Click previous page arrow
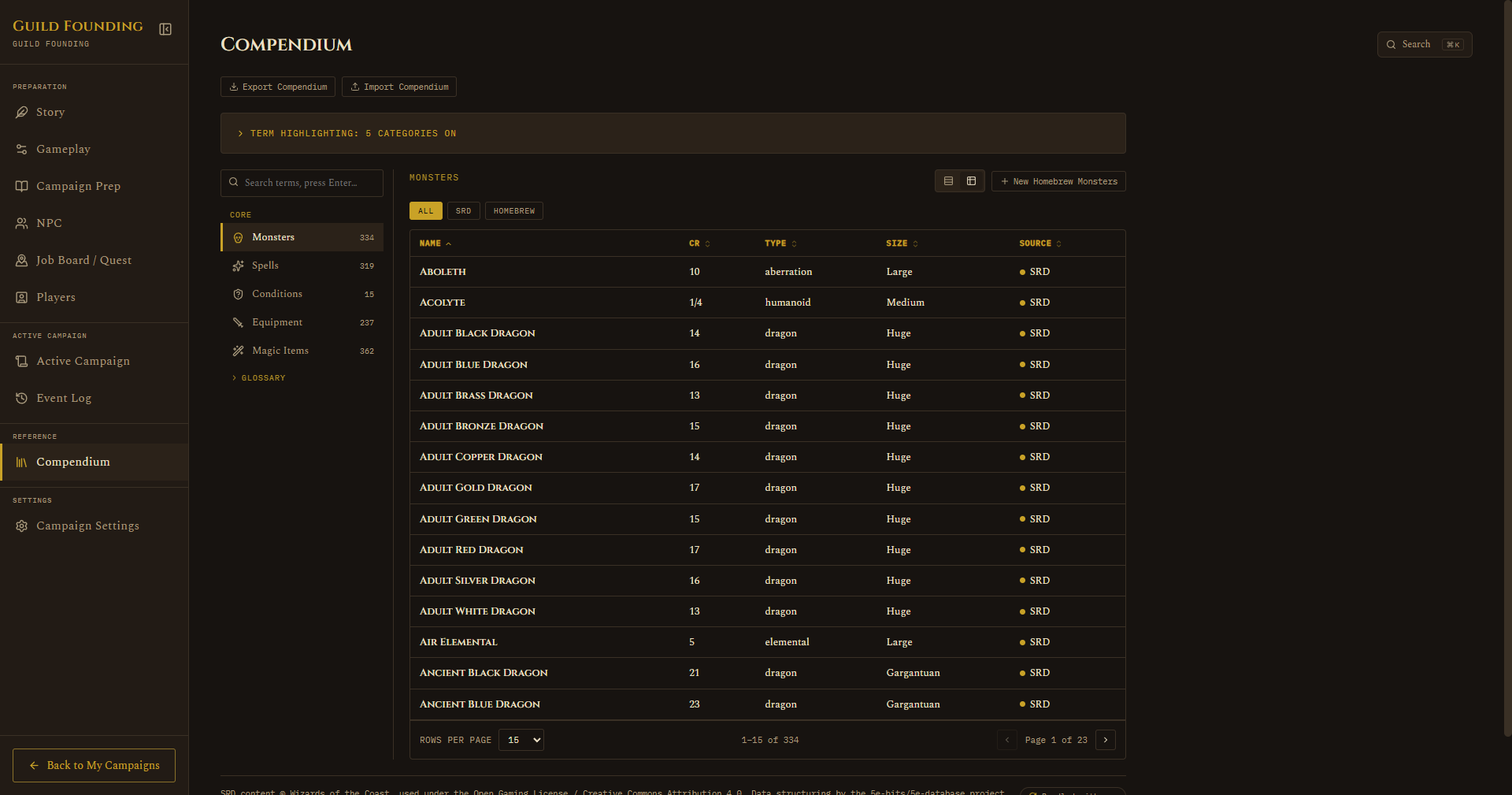Image resolution: width=1512 pixels, height=795 pixels. pos(1007,740)
